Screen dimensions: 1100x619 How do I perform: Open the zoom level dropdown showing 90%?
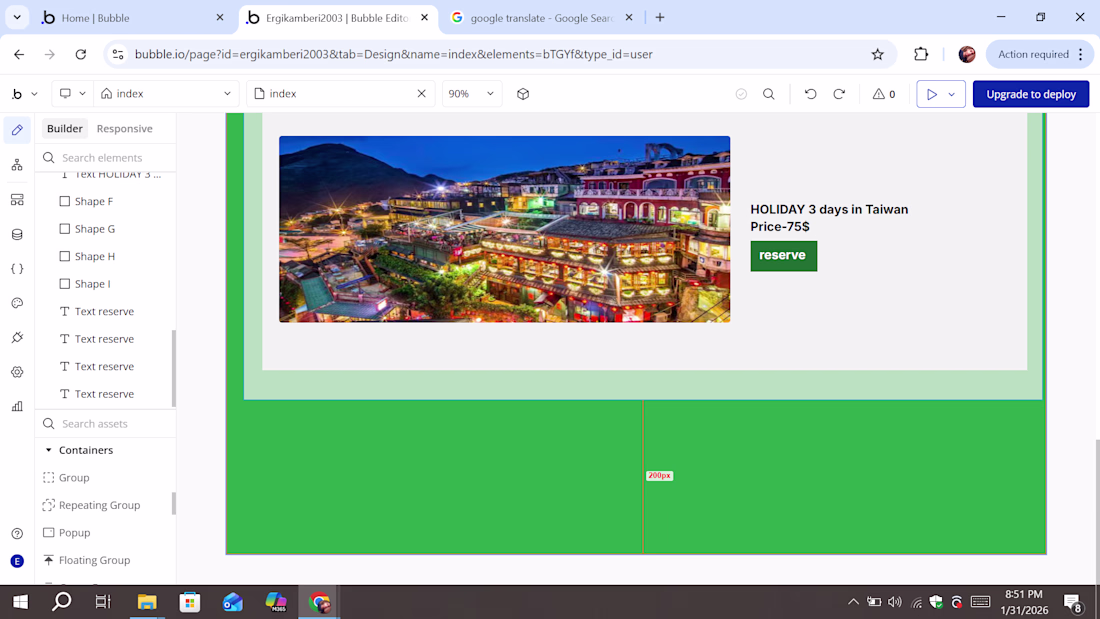[471, 93]
